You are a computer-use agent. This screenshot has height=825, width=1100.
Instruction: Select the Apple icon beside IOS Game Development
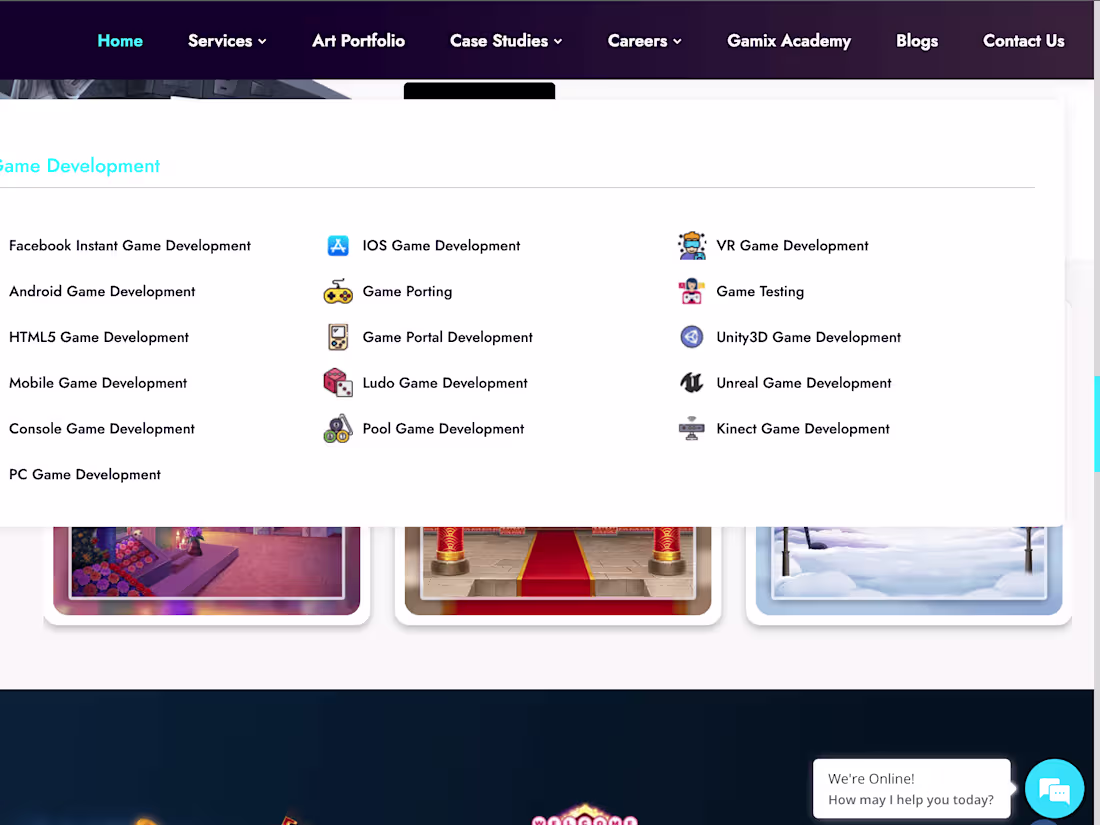[x=338, y=245]
